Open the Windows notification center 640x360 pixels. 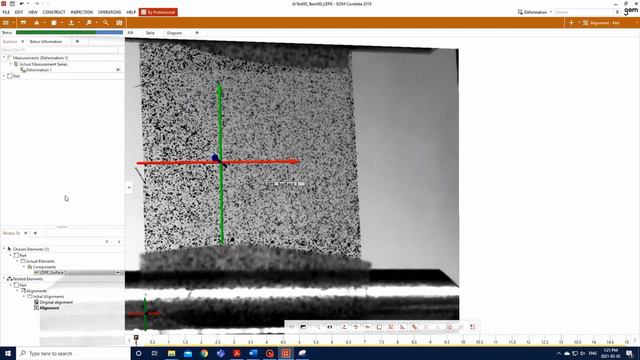click(629, 353)
